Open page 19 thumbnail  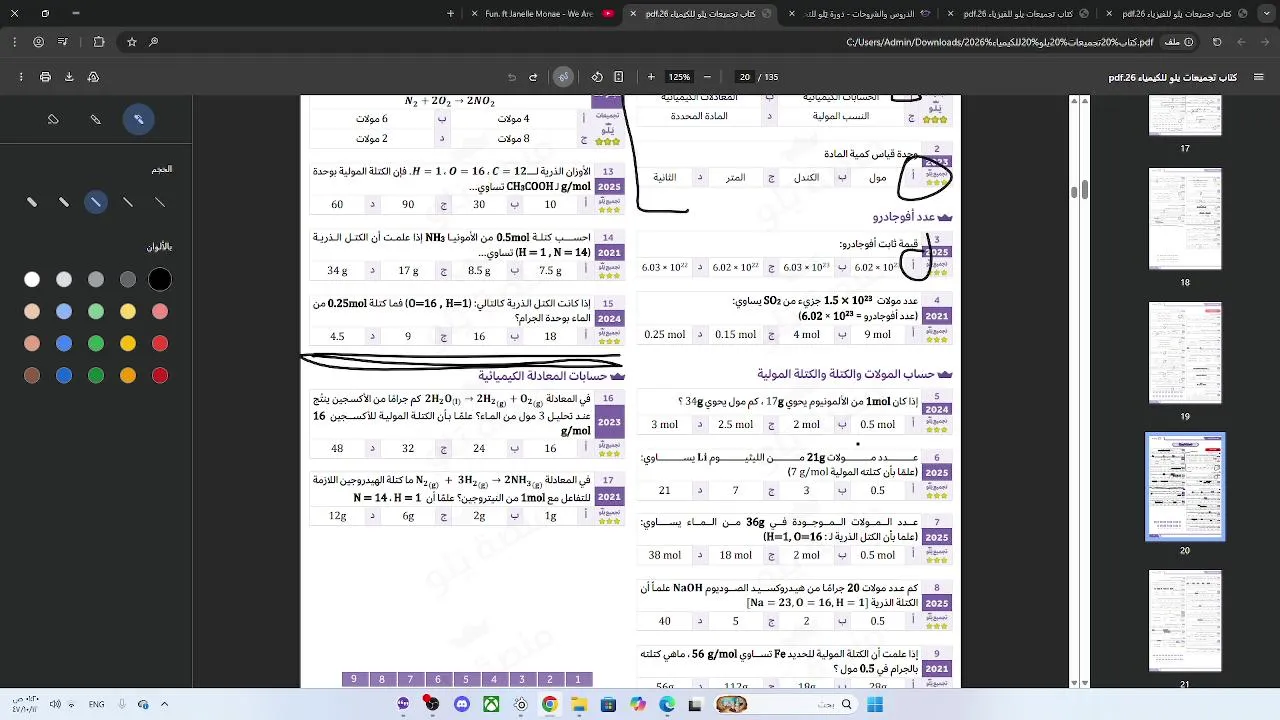1185,353
